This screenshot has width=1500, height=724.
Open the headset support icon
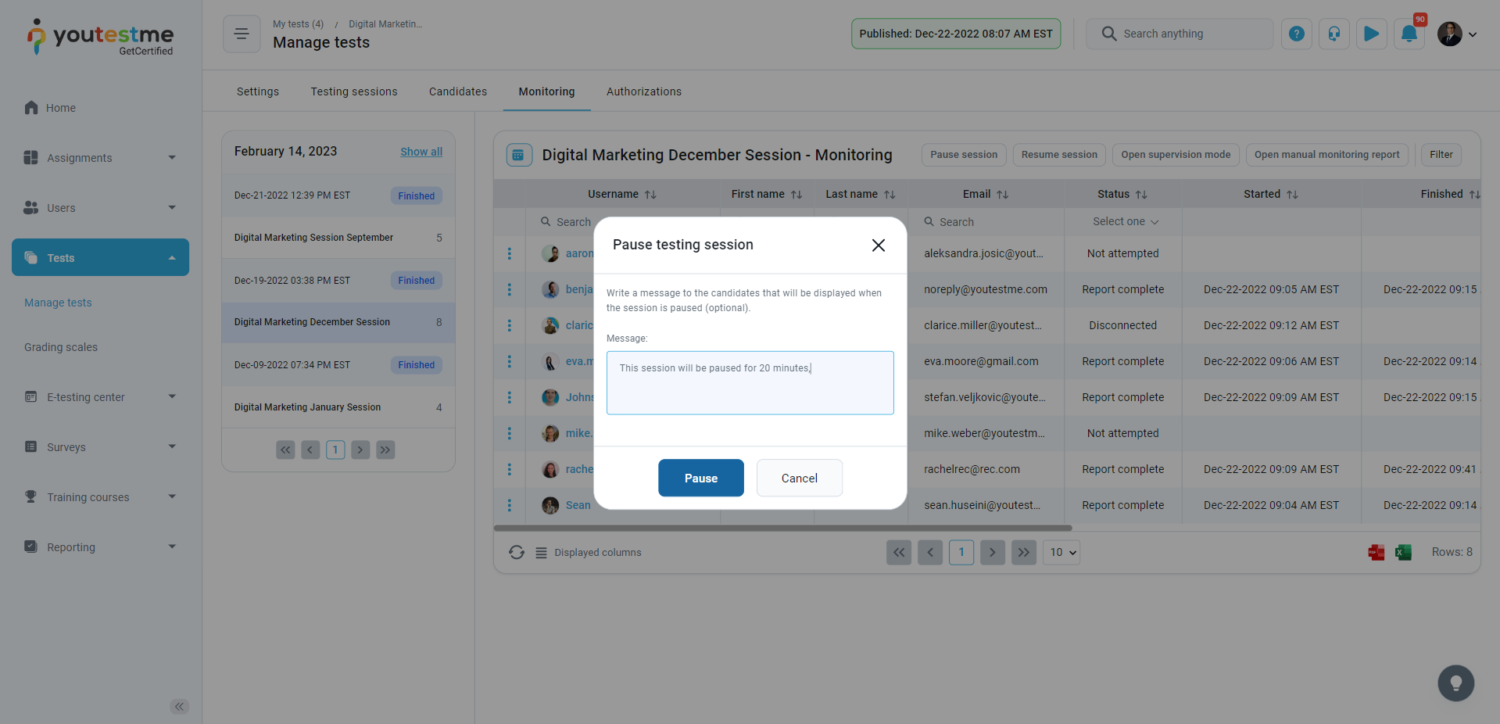(x=1334, y=34)
